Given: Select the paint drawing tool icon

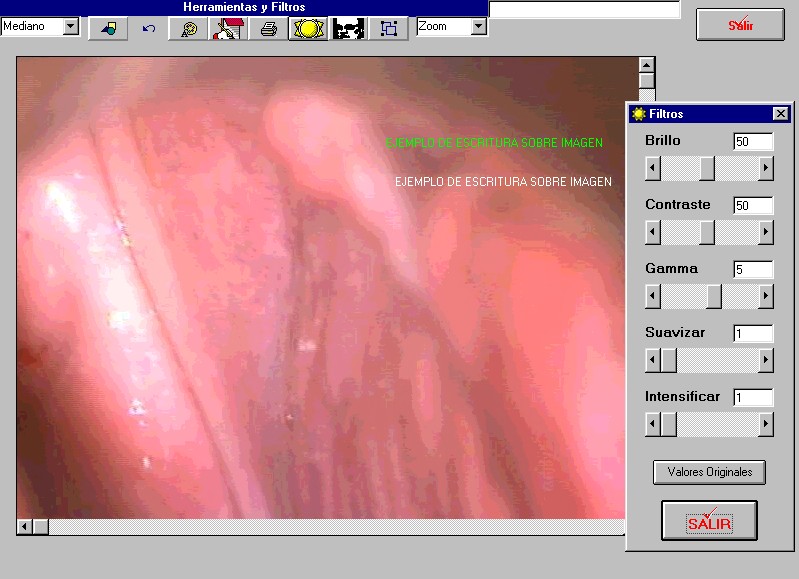Looking at the screenshot, I should (x=228, y=28).
